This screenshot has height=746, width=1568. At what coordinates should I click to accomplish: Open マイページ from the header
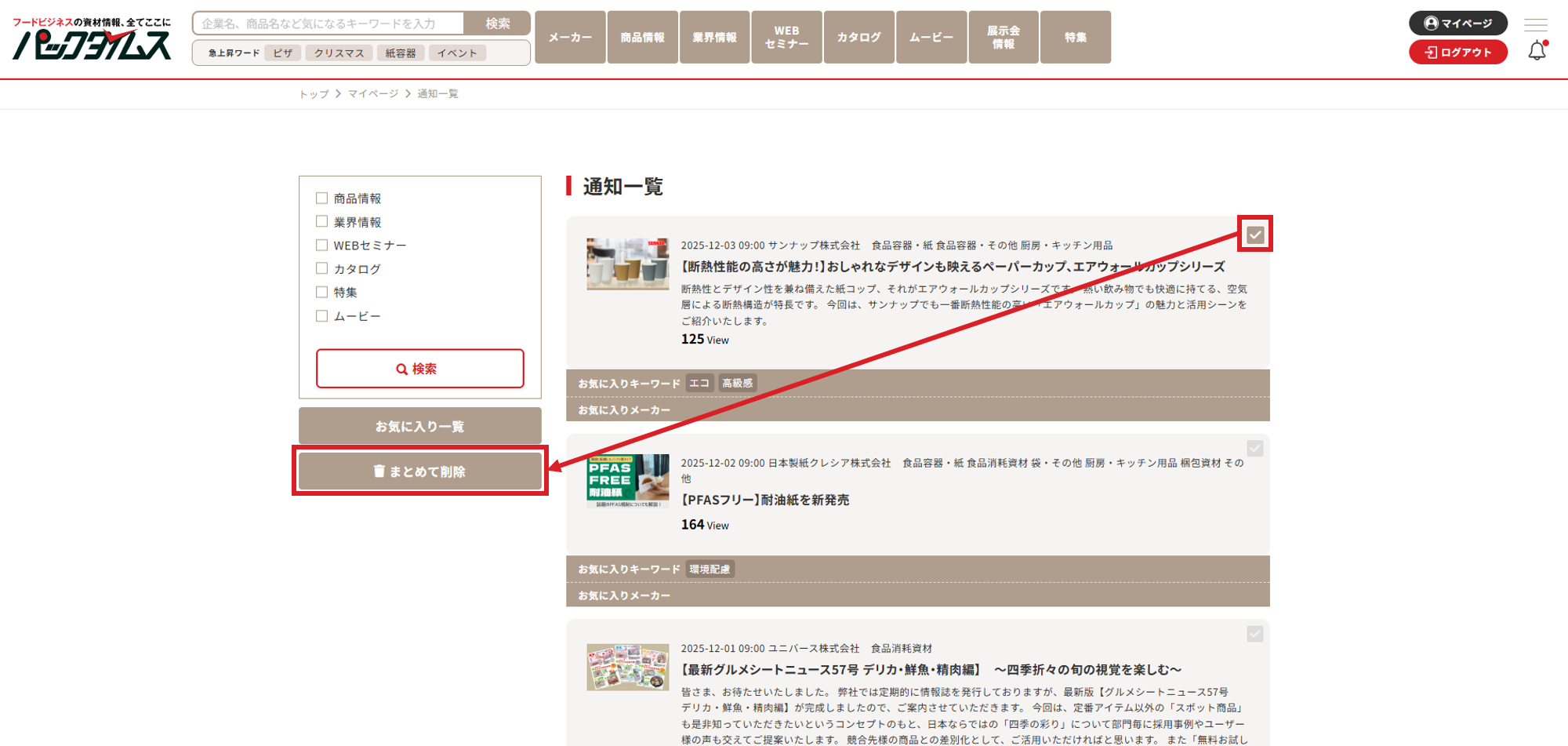1457,23
